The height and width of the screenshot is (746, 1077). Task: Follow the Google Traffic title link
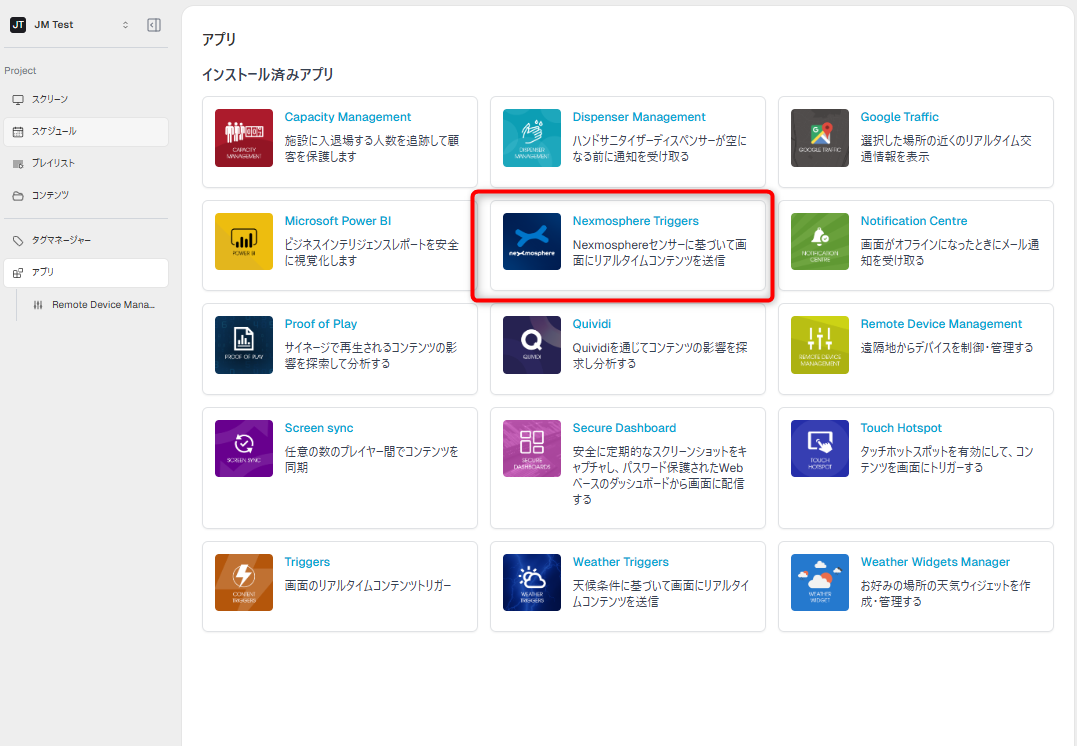(x=899, y=117)
